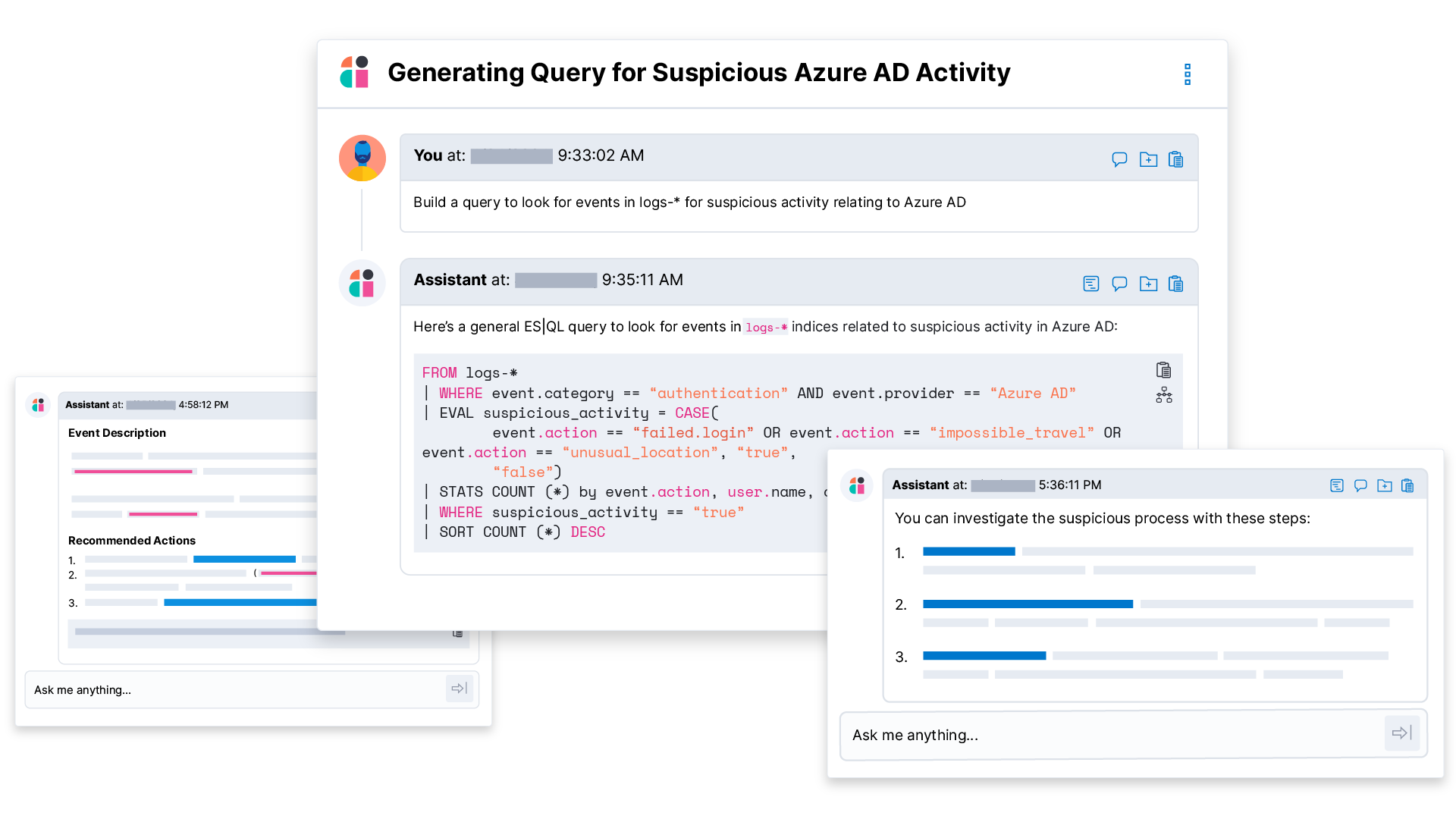Image resolution: width=1456 pixels, height=819 pixels.
Task: Click Assistant avatar beside 4:58:12 PM message
Action: [38, 405]
